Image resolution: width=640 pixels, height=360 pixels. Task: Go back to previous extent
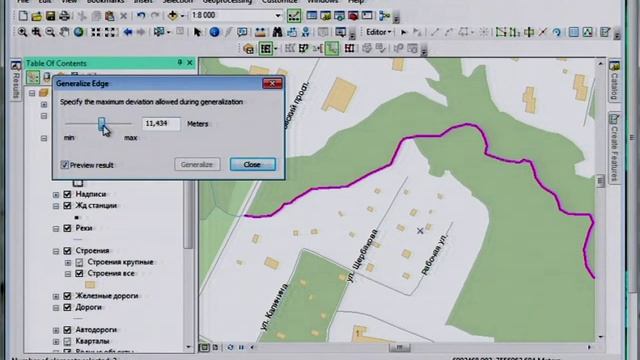128,32
